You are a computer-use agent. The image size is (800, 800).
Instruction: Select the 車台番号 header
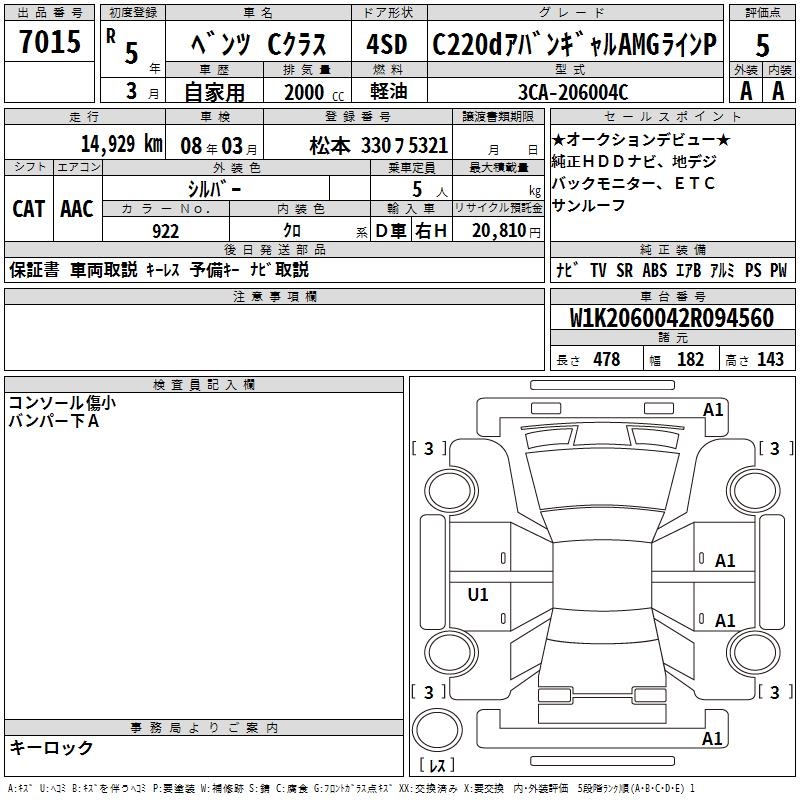672,296
